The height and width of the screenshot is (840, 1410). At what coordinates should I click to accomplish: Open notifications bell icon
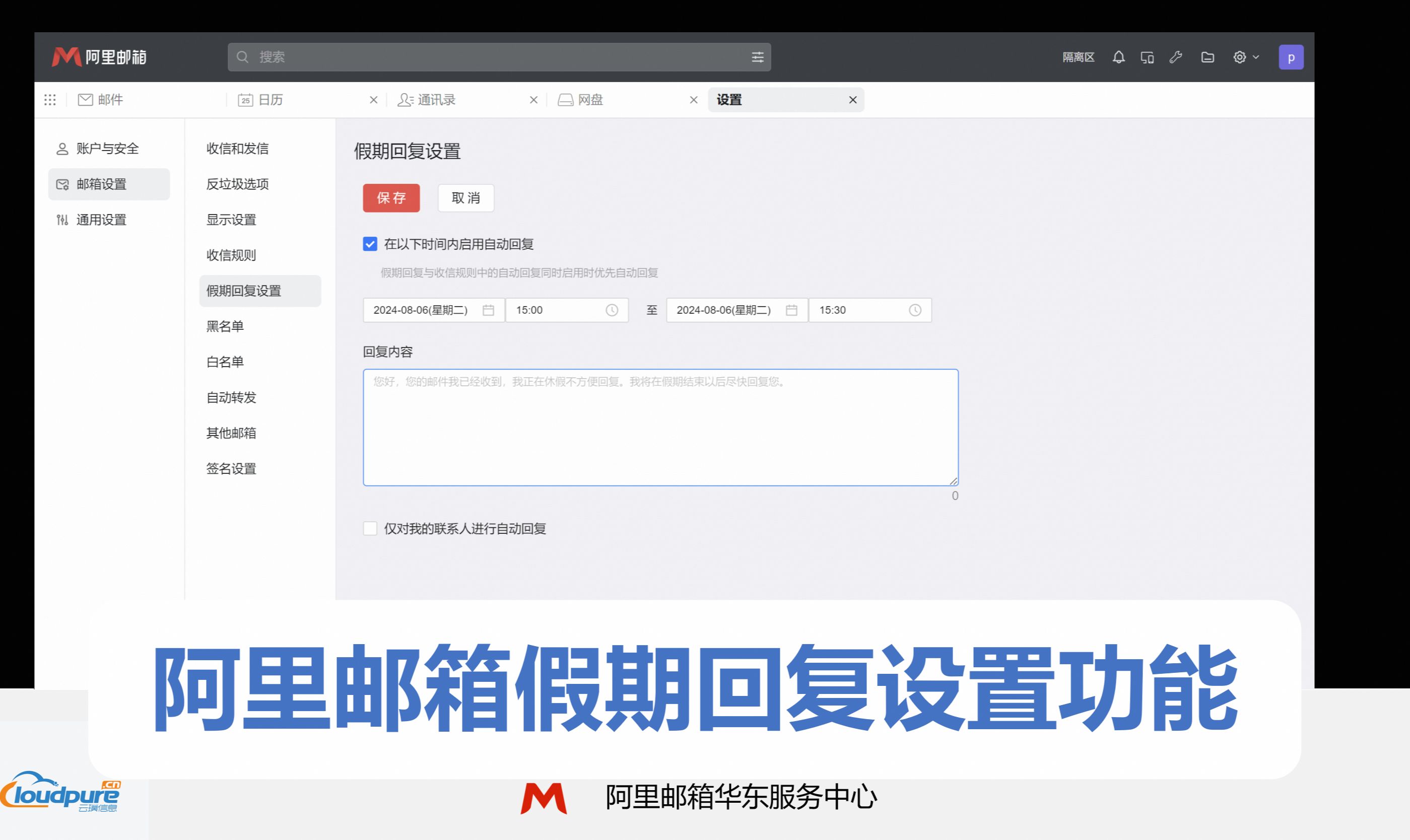point(1118,57)
